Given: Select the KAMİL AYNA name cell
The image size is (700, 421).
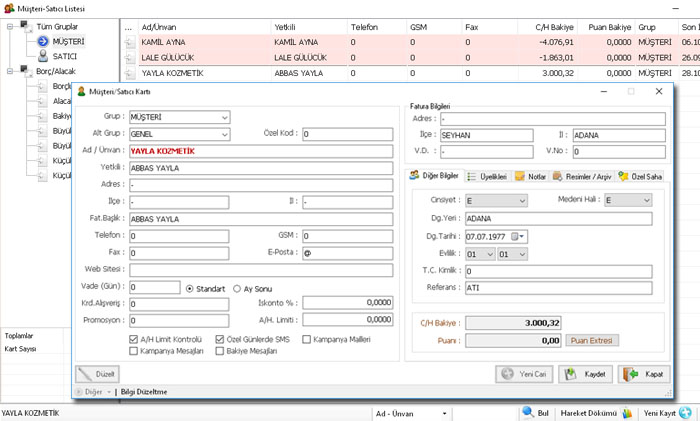Looking at the screenshot, I should [x=204, y=42].
